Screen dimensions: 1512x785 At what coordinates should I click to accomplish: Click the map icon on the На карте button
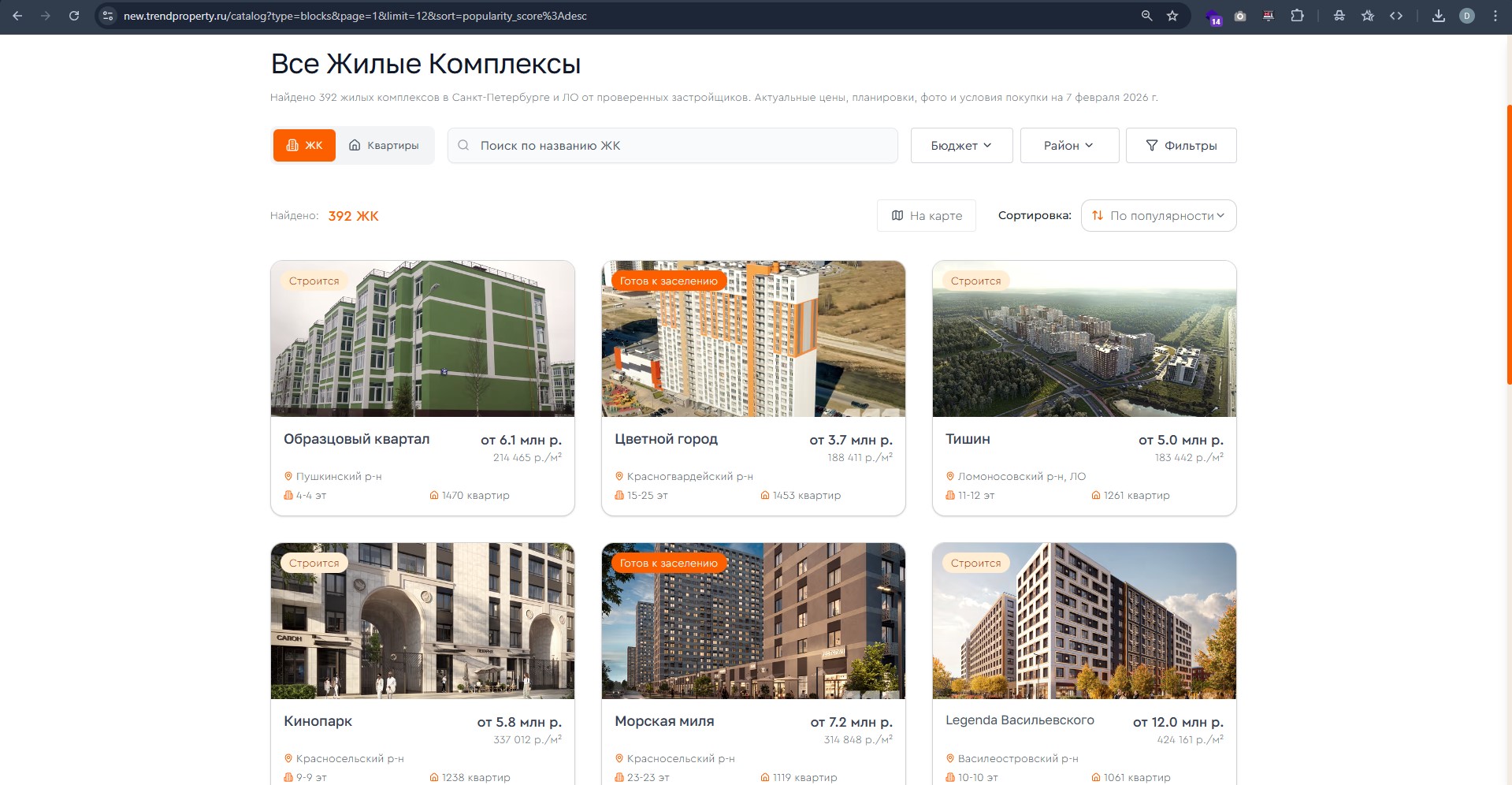tap(897, 215)
